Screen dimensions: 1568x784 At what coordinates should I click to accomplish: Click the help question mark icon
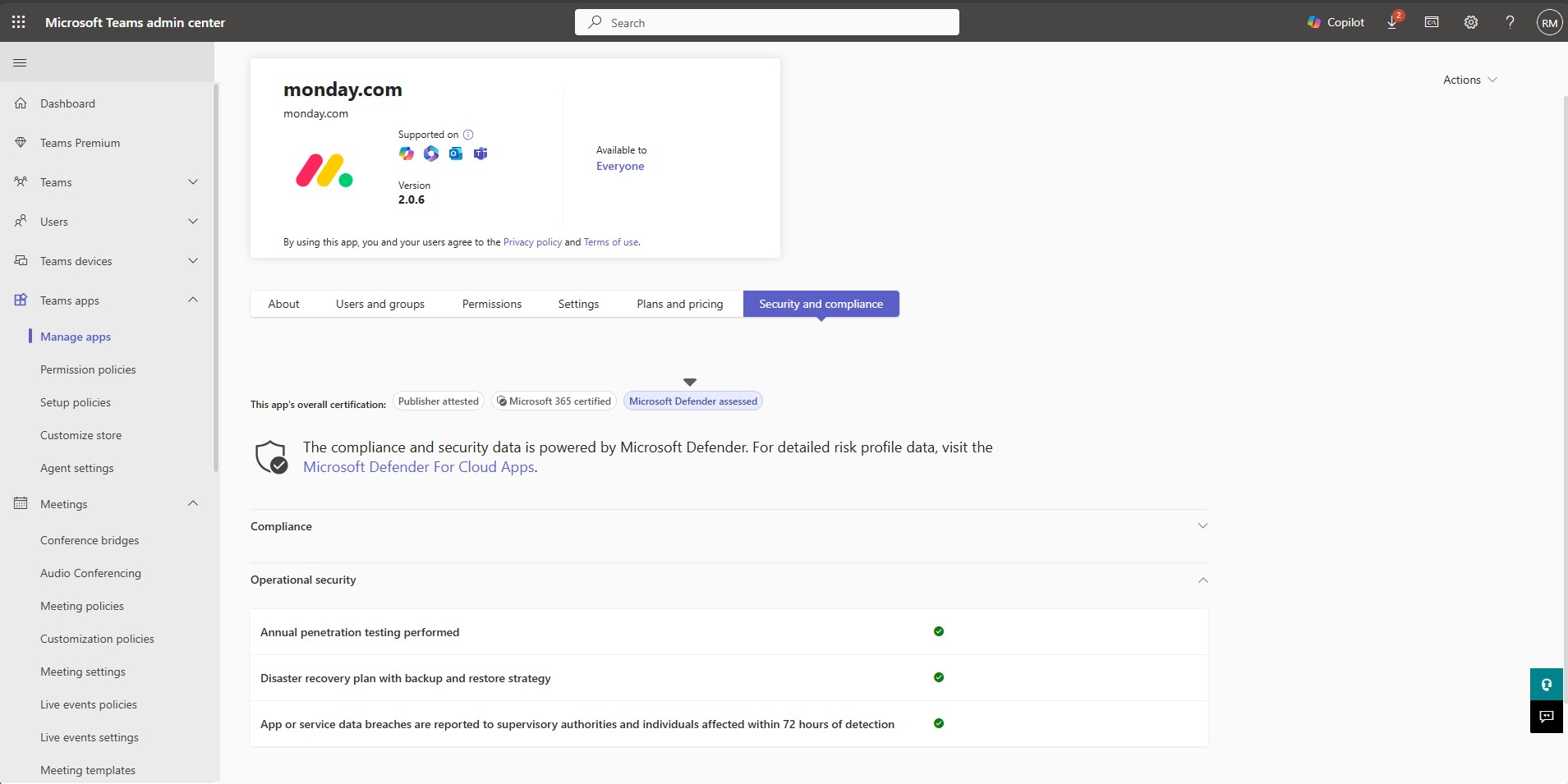1510,22
